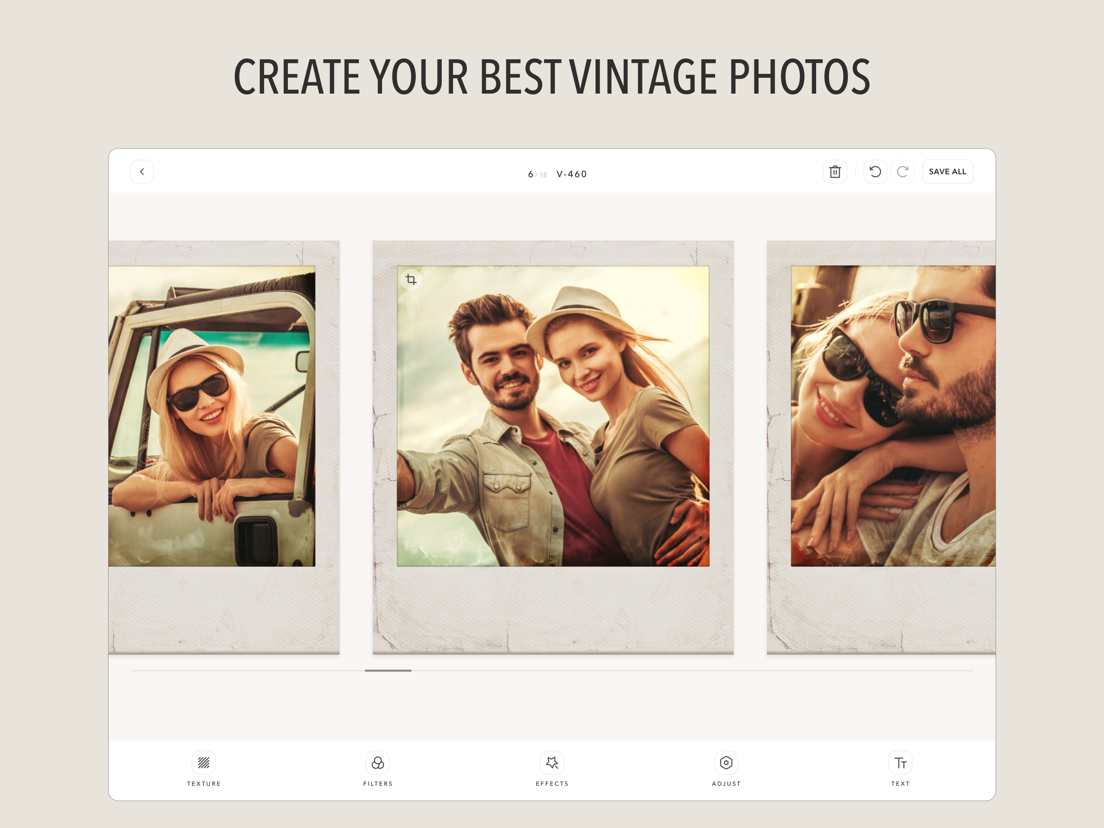Open the Effects panel
Viewport: 1104px width, 828px height.
[x=552, y=766]
